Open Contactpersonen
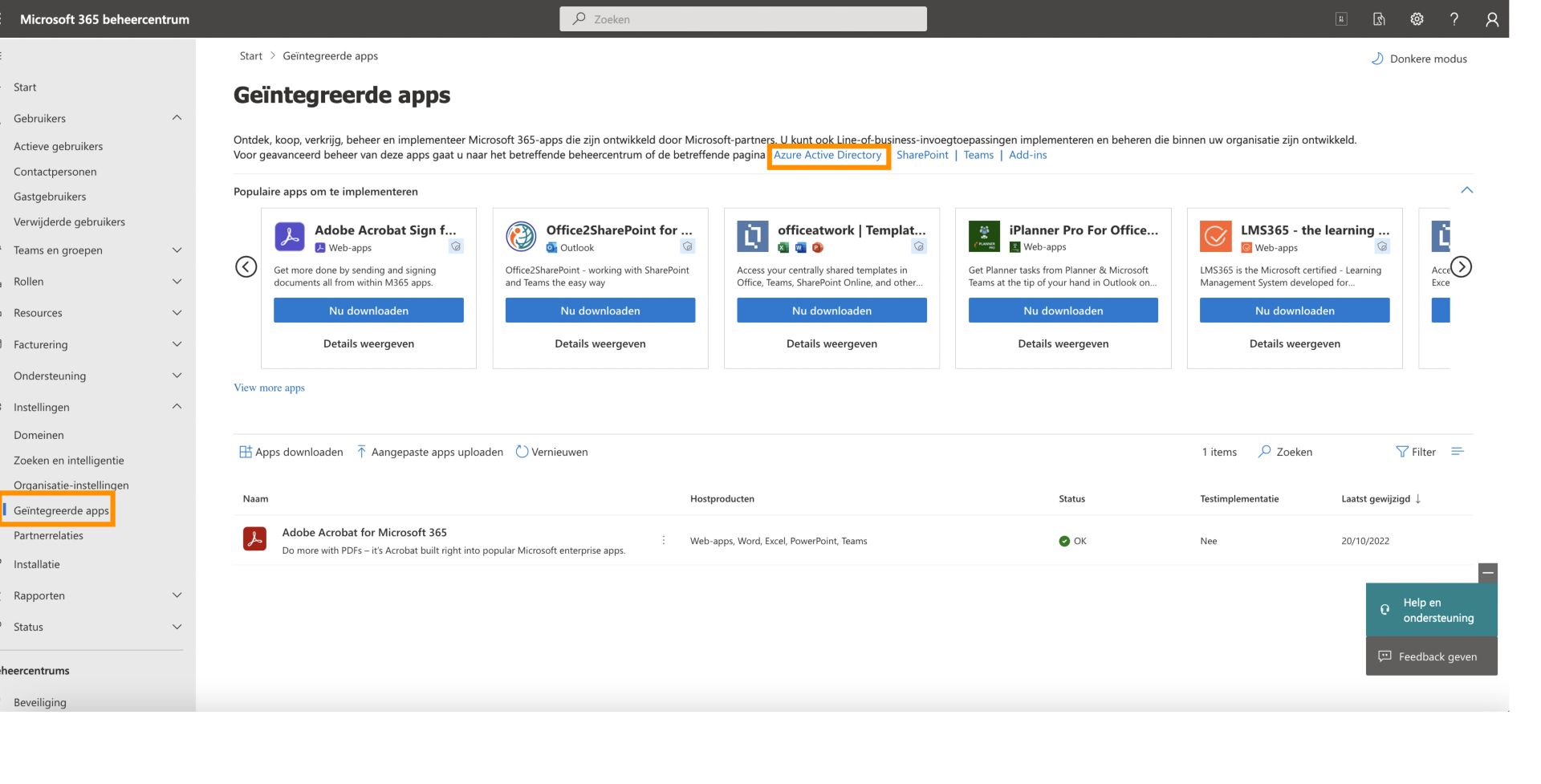Viewport: 1541px width, 784px height. click(55, 172)
